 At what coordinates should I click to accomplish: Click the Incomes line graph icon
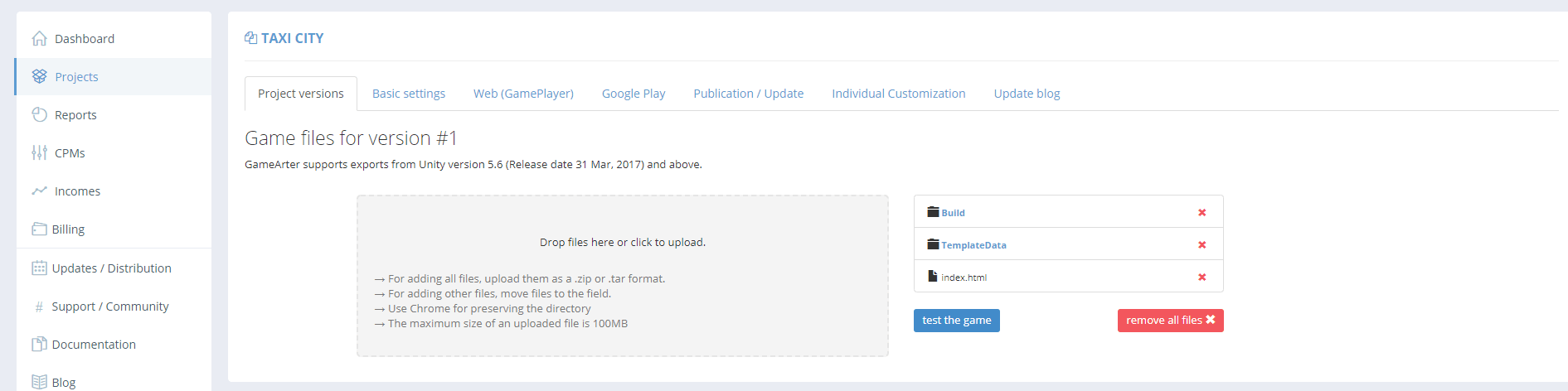tap(39, 191)
